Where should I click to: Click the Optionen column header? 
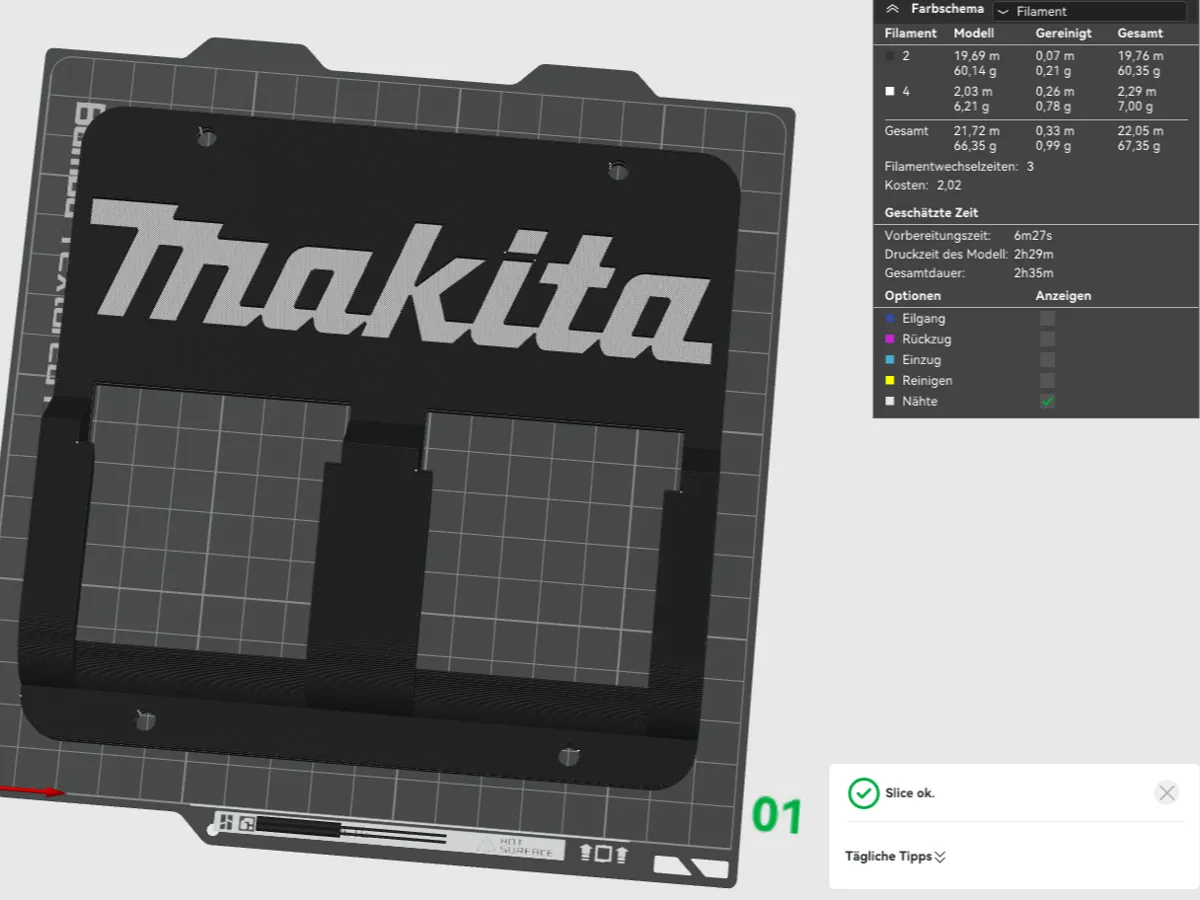point(913,296)
